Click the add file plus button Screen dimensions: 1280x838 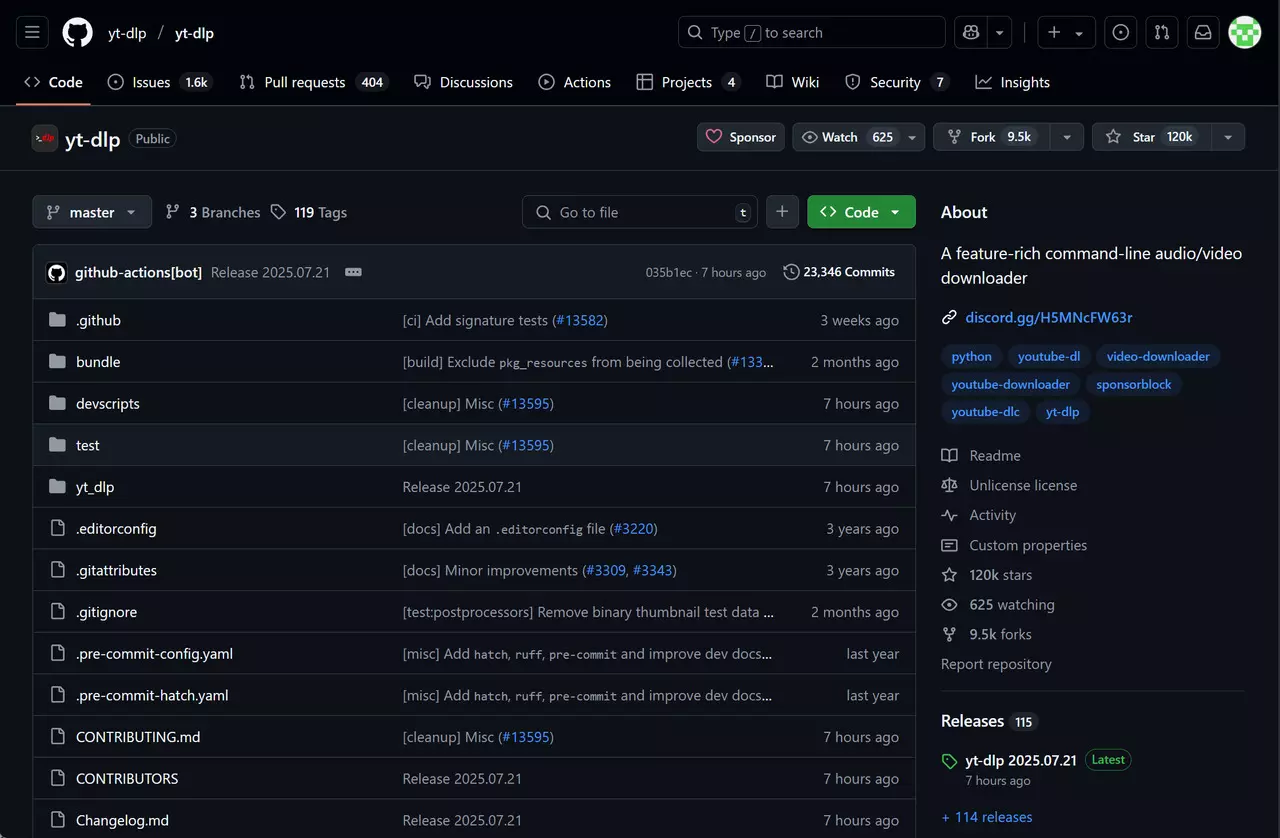(x=782, y=212)
